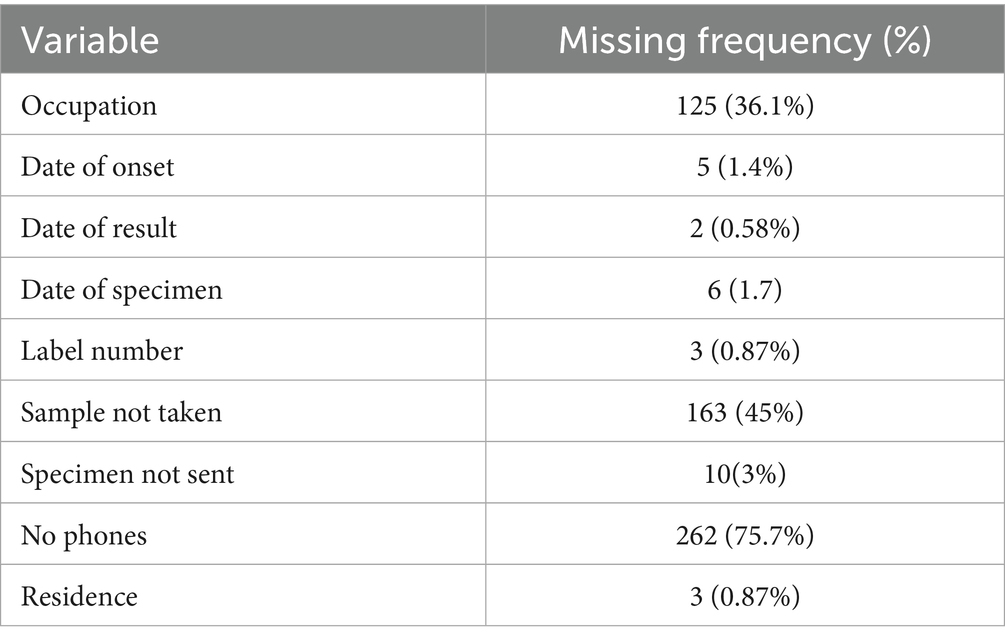Select the Sample not taken cell
The image size is (1005, 644).
pos(121,412)
